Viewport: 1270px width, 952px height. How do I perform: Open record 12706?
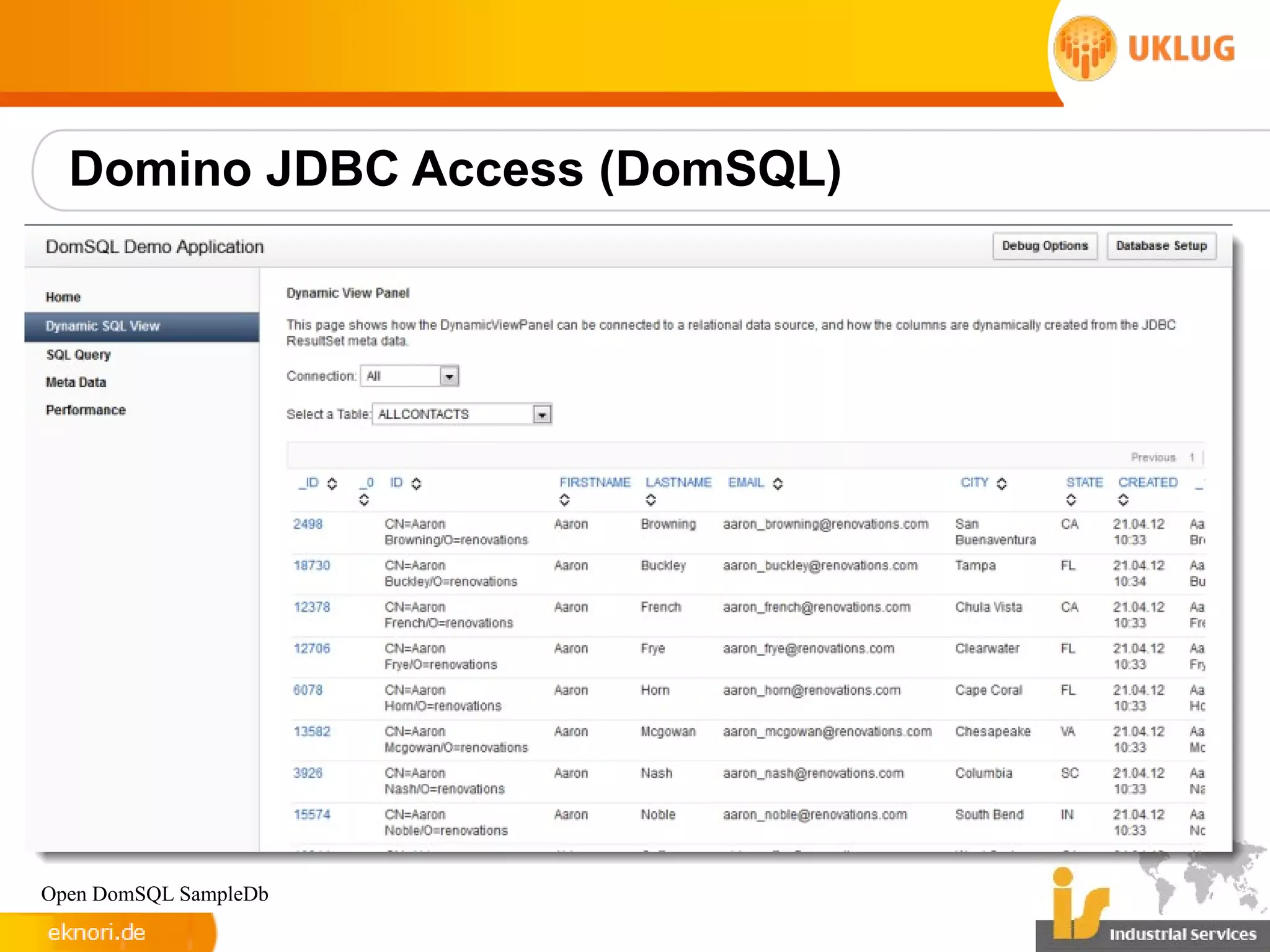312,649
